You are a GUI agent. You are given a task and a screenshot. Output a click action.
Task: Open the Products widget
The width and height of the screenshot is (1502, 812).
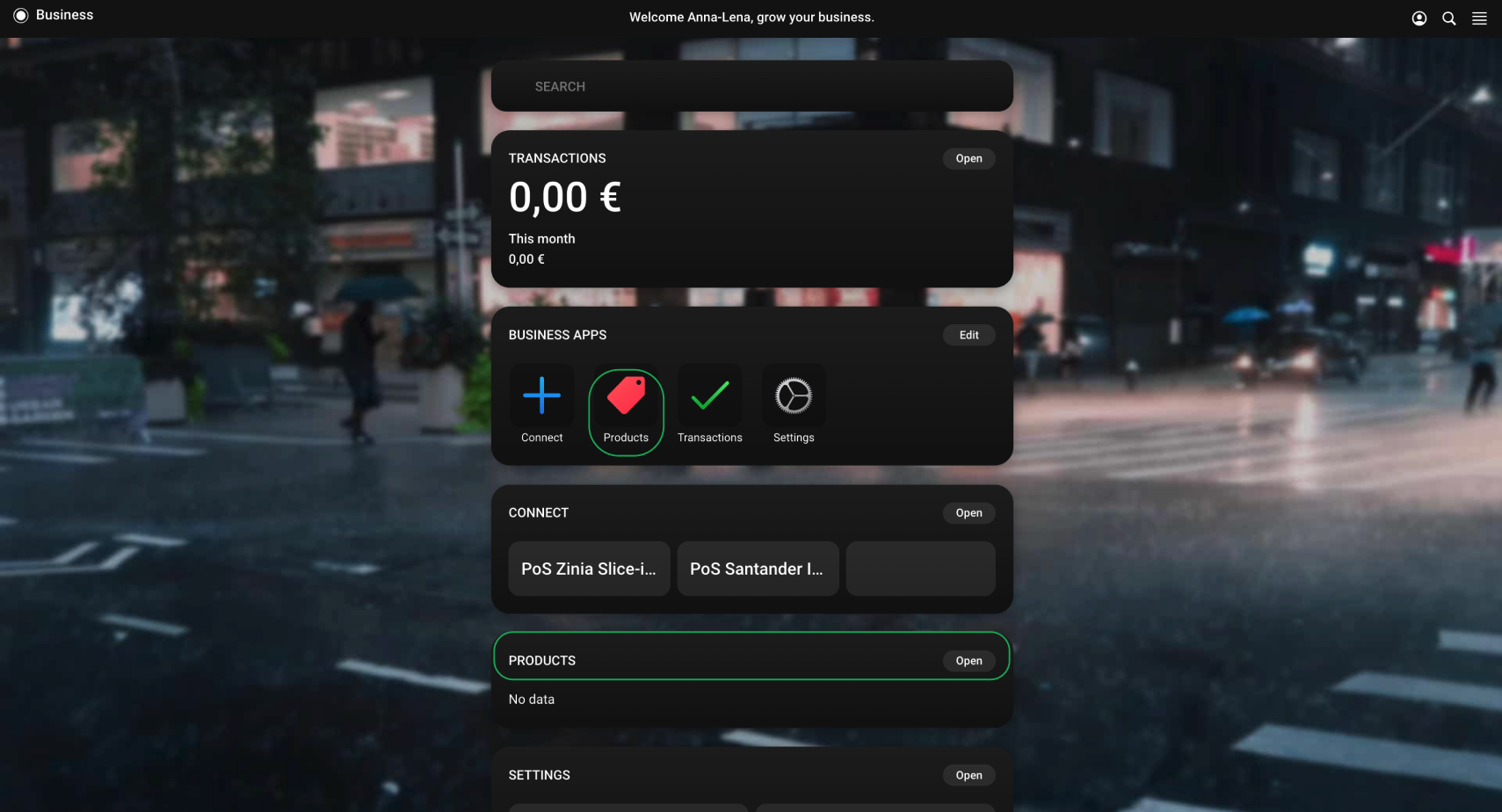(x=969, y=661)
